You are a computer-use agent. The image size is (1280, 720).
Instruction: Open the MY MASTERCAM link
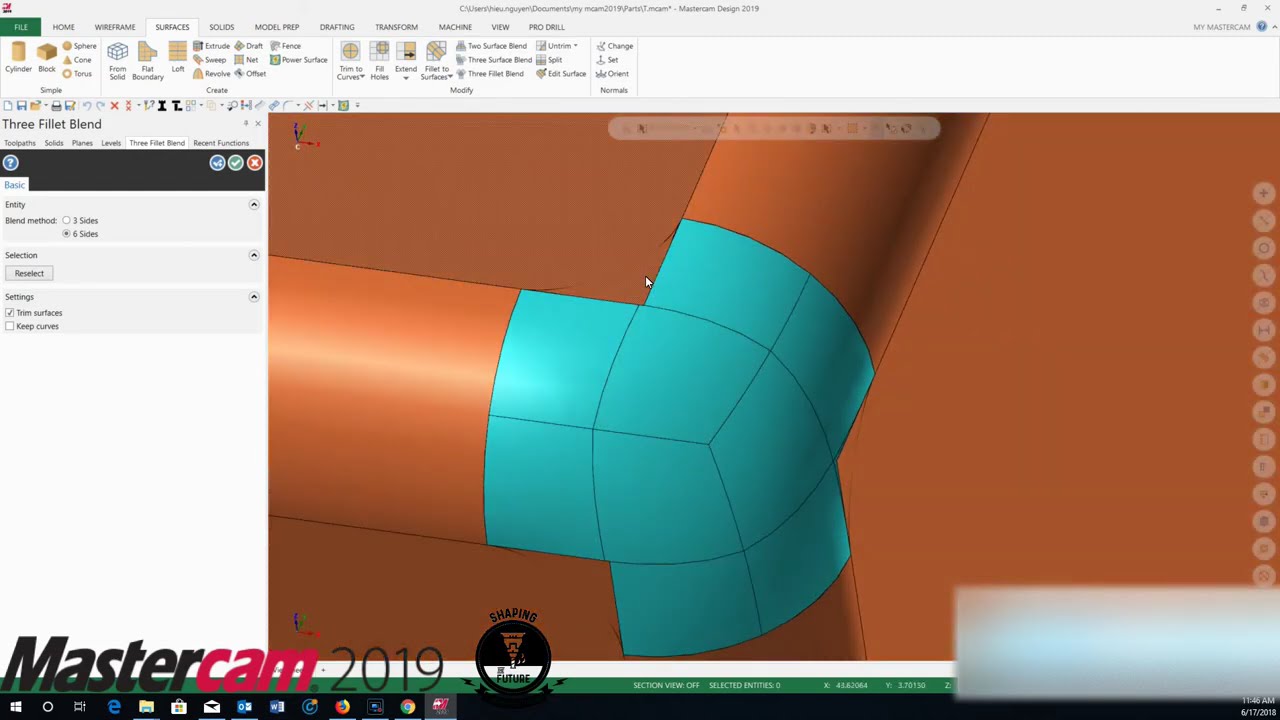[1221, 27]
